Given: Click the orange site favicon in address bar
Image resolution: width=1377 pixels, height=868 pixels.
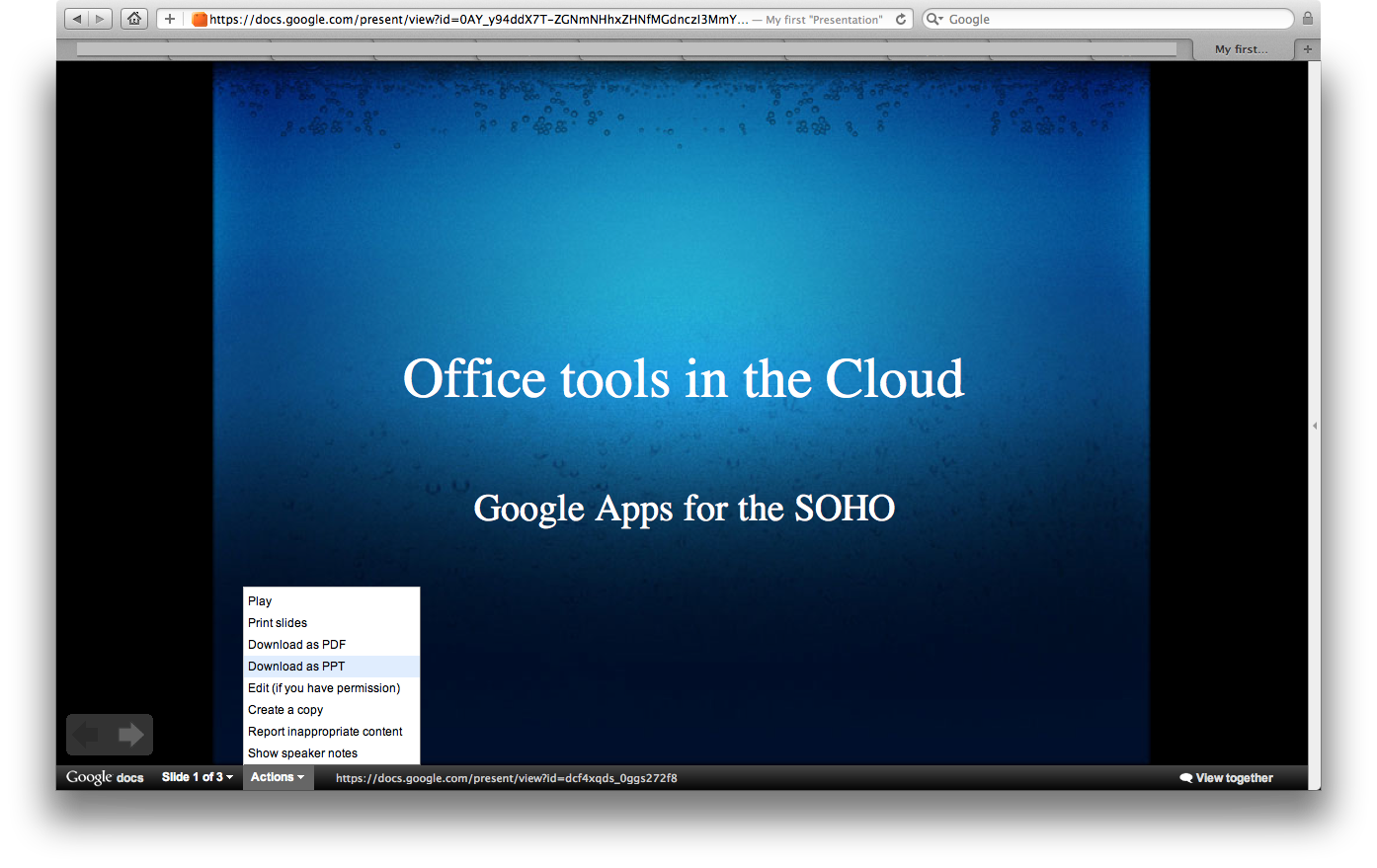Looking at the screenshot, I should click(x=200, y=19).
